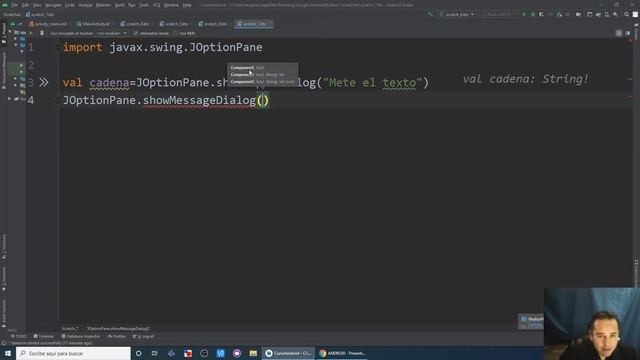
Task: Click the showMessageDialog text on line 4
Action: point(199,100)
